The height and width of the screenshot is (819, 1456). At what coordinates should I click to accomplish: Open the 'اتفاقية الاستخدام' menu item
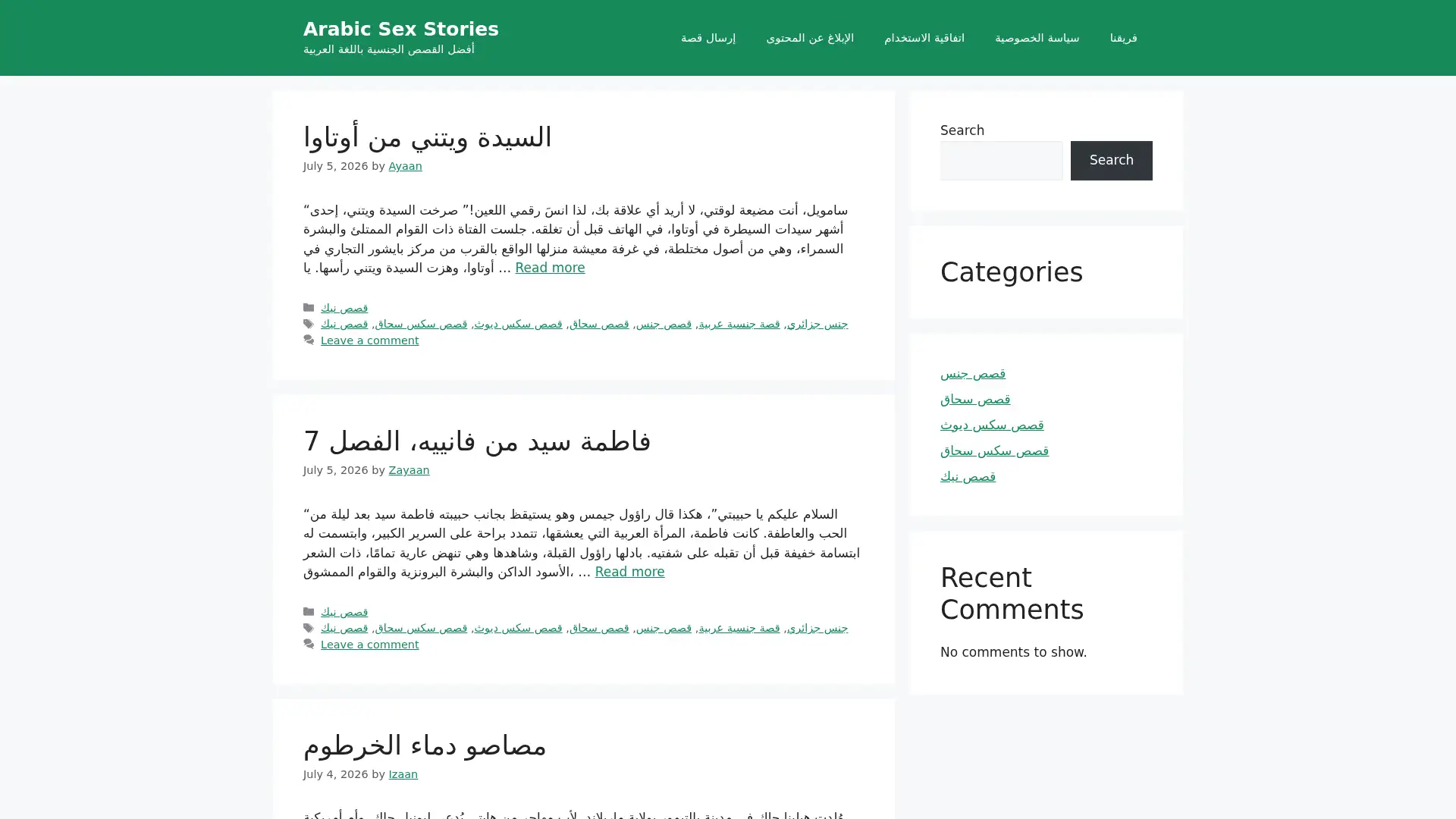pyautogui.click(x=924, y=38)
